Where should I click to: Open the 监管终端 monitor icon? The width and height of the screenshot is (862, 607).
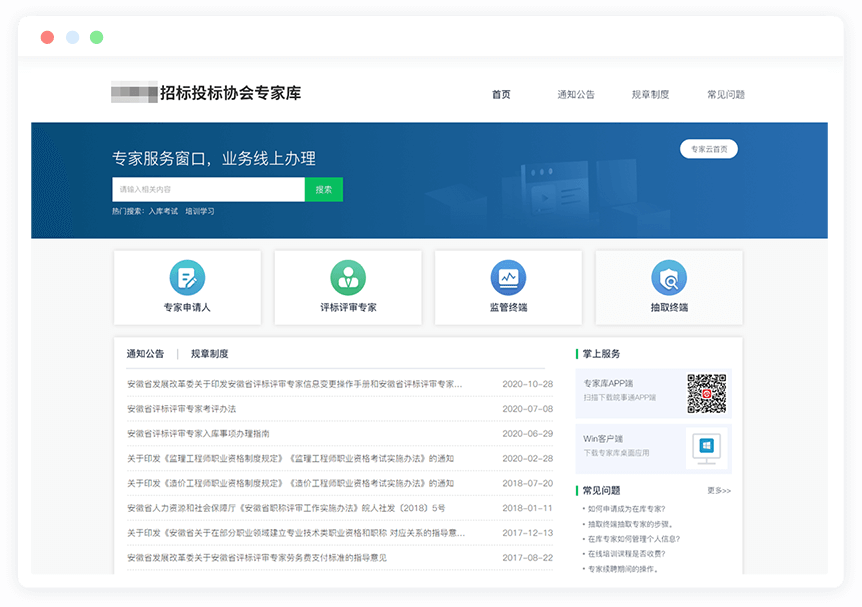point(508,277)
